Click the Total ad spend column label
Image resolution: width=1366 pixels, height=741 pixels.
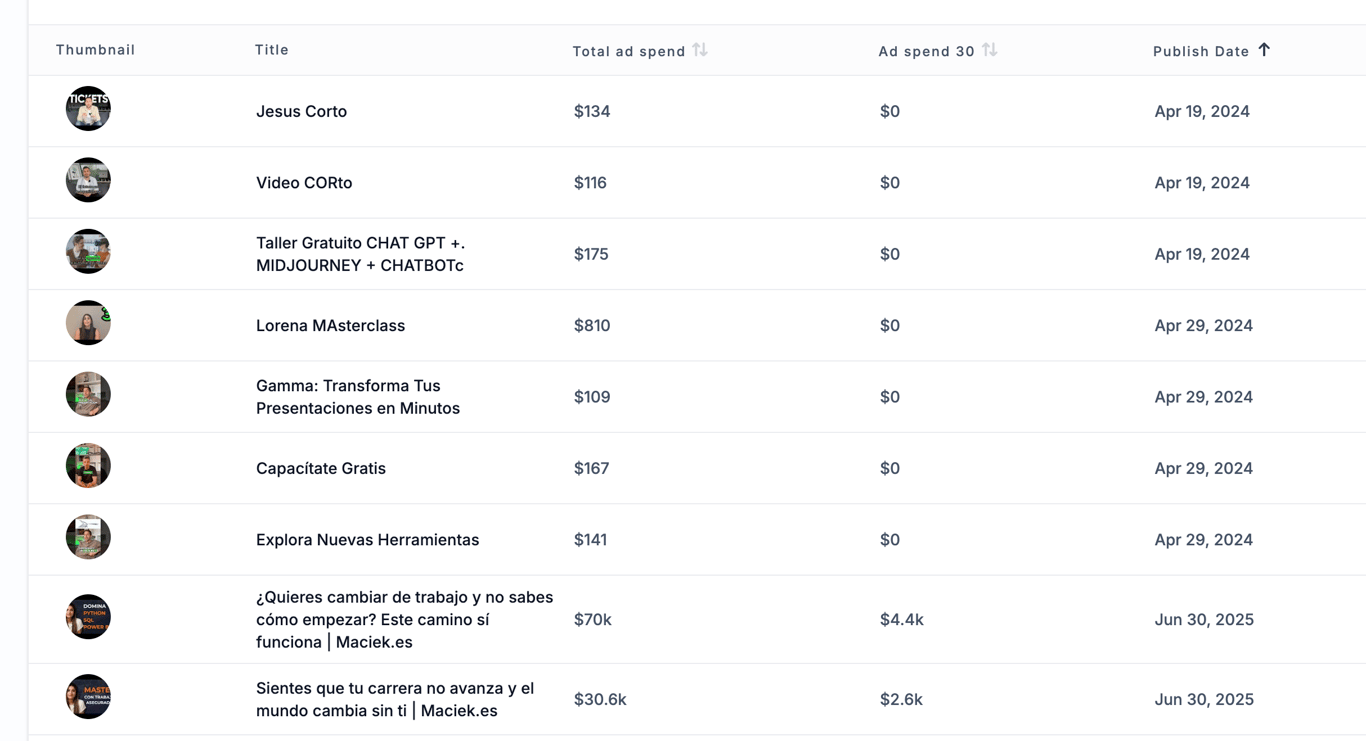[628, 51]
